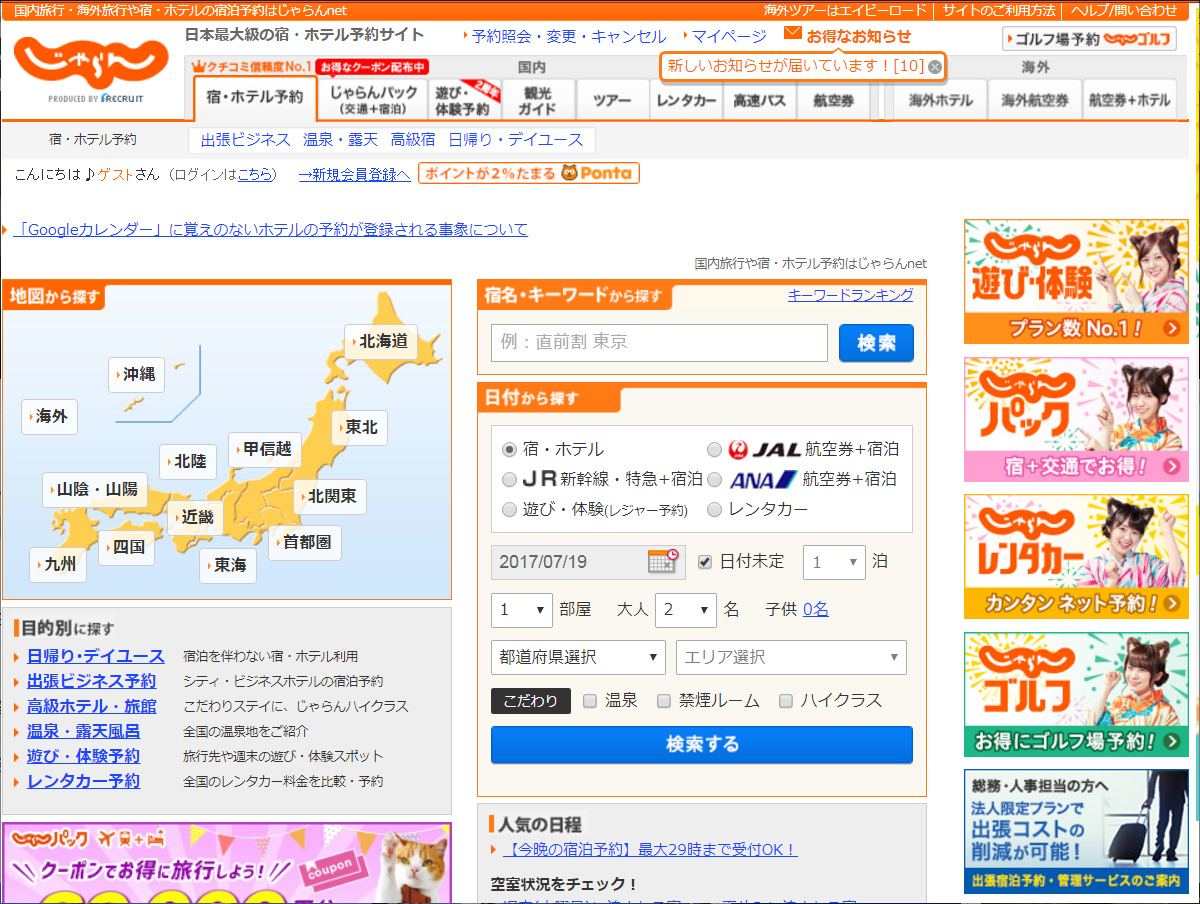Go to the 高速バス tab
1200x904 pixels.
tap(760, 100)
